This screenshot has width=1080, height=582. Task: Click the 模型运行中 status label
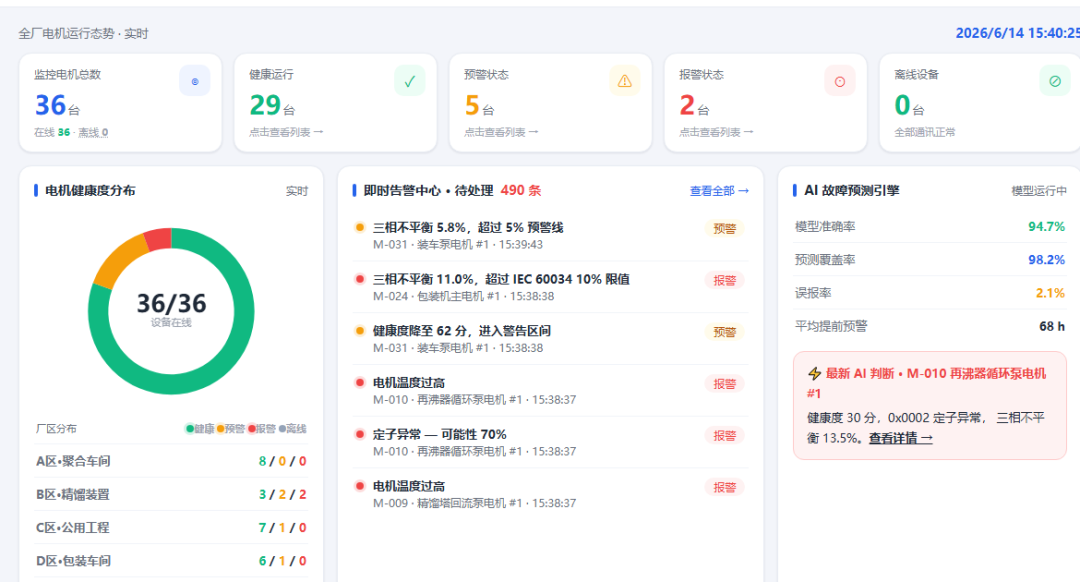1039,191
